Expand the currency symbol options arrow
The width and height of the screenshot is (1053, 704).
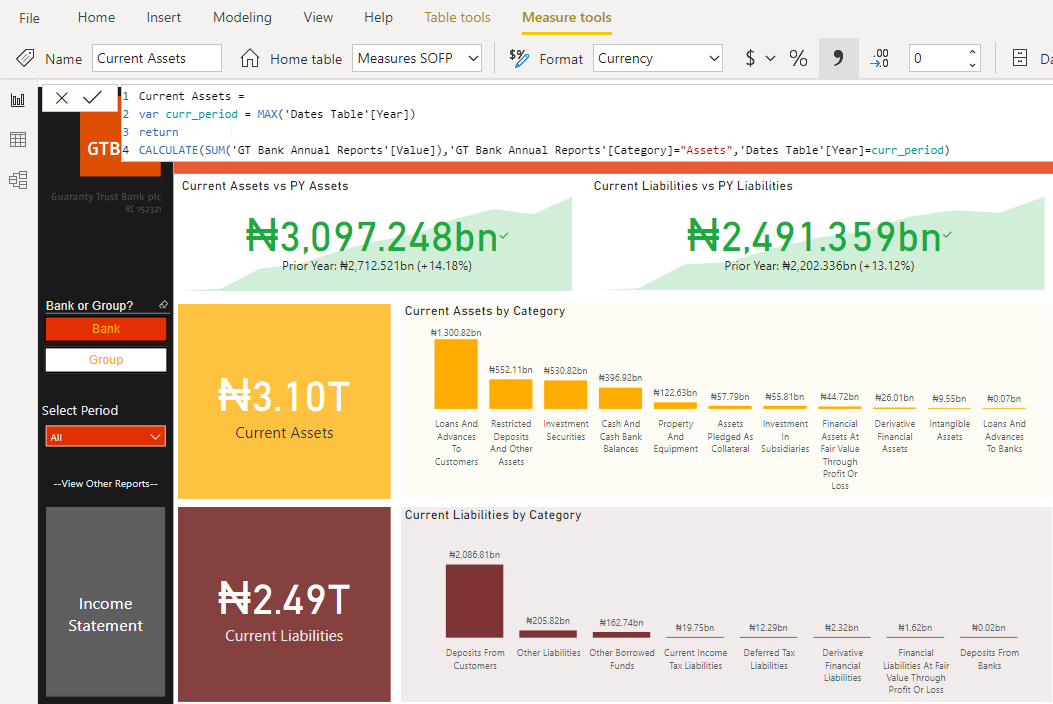coord(770,59)
